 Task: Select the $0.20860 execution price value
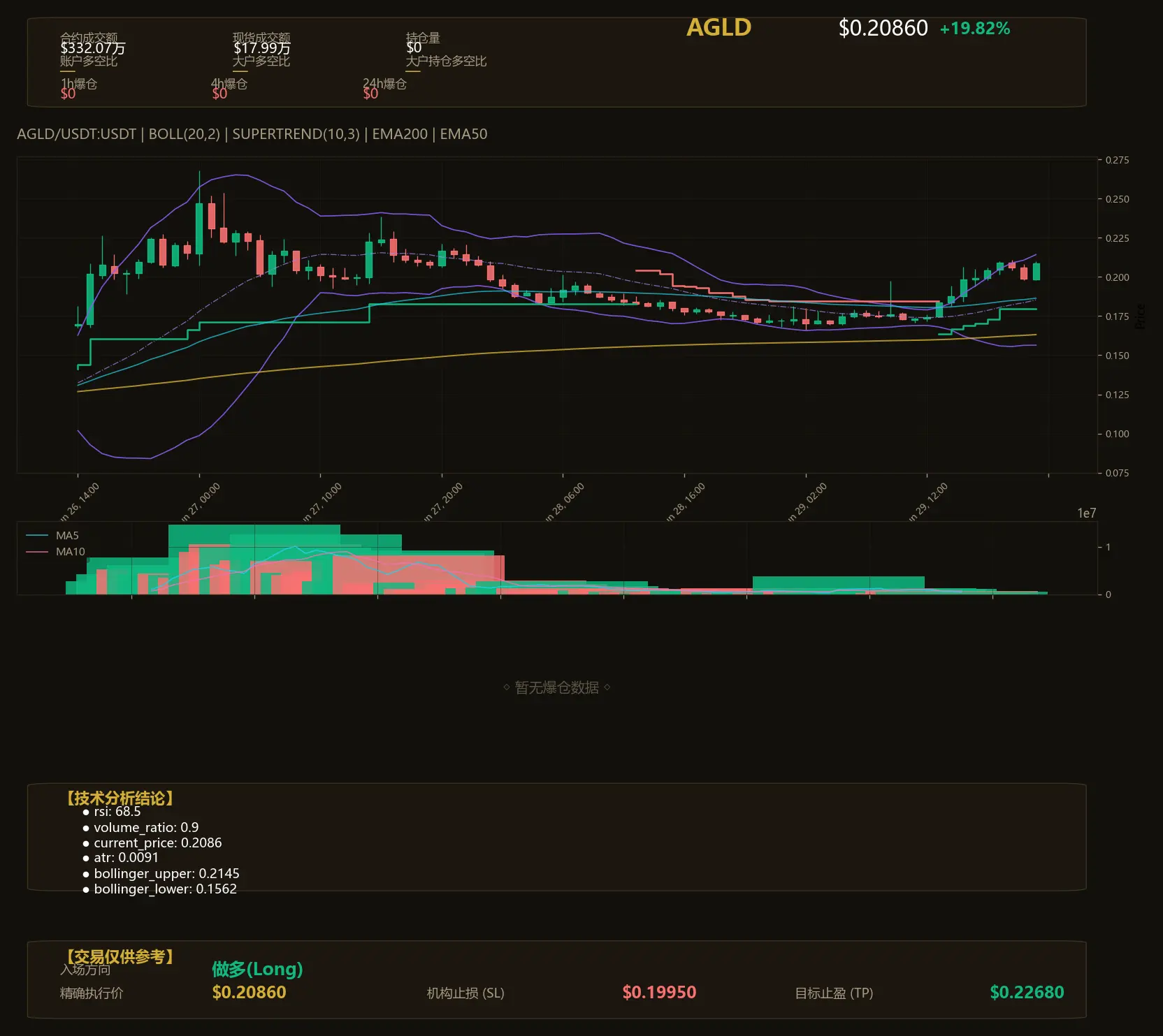pos(249,993)
